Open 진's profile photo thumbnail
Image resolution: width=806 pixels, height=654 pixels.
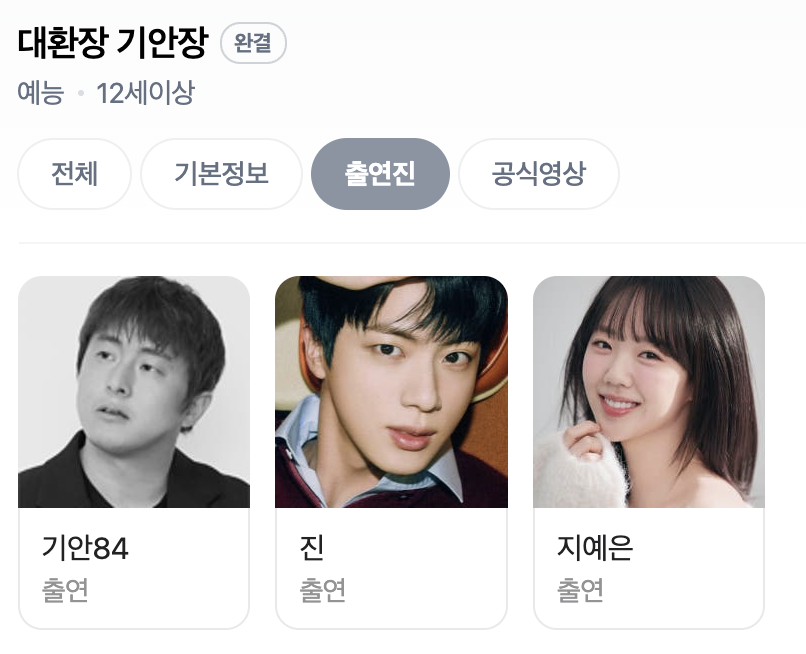point(391,392)
